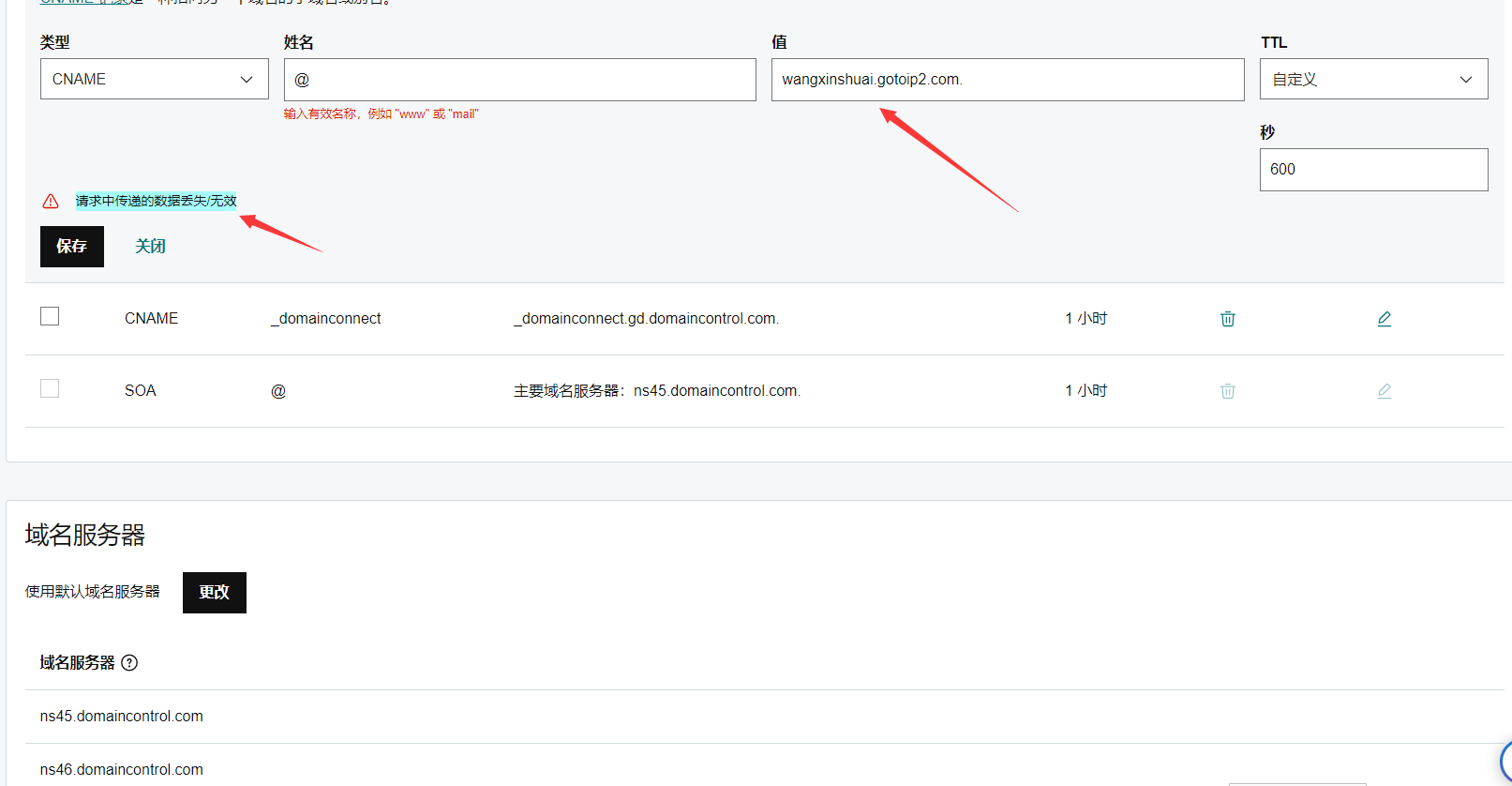Edit the _domainconnect CNAME record
The width and height of the screenshot is (1512, 786).
[x=1384, y=319]
